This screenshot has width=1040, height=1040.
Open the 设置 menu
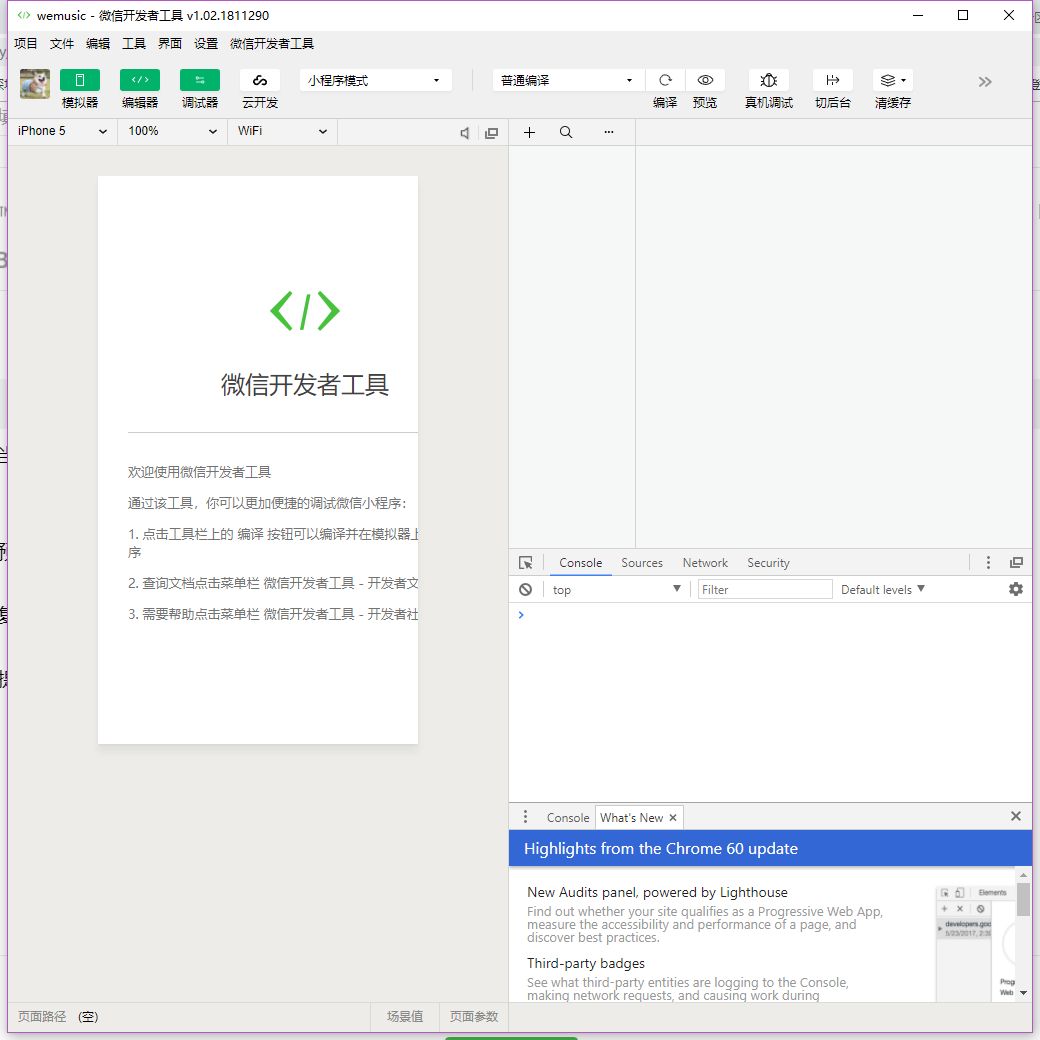[206, 44]
